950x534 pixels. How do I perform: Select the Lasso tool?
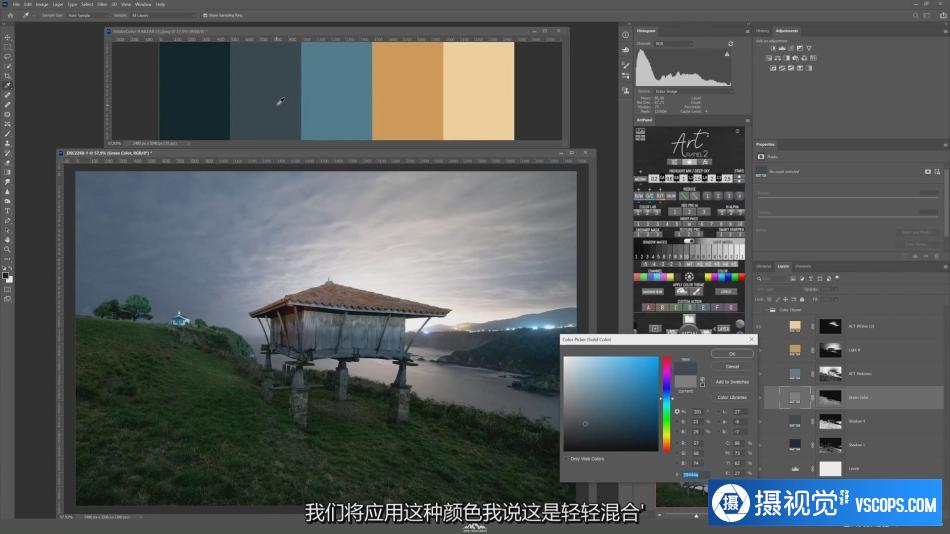click(7, 56)
